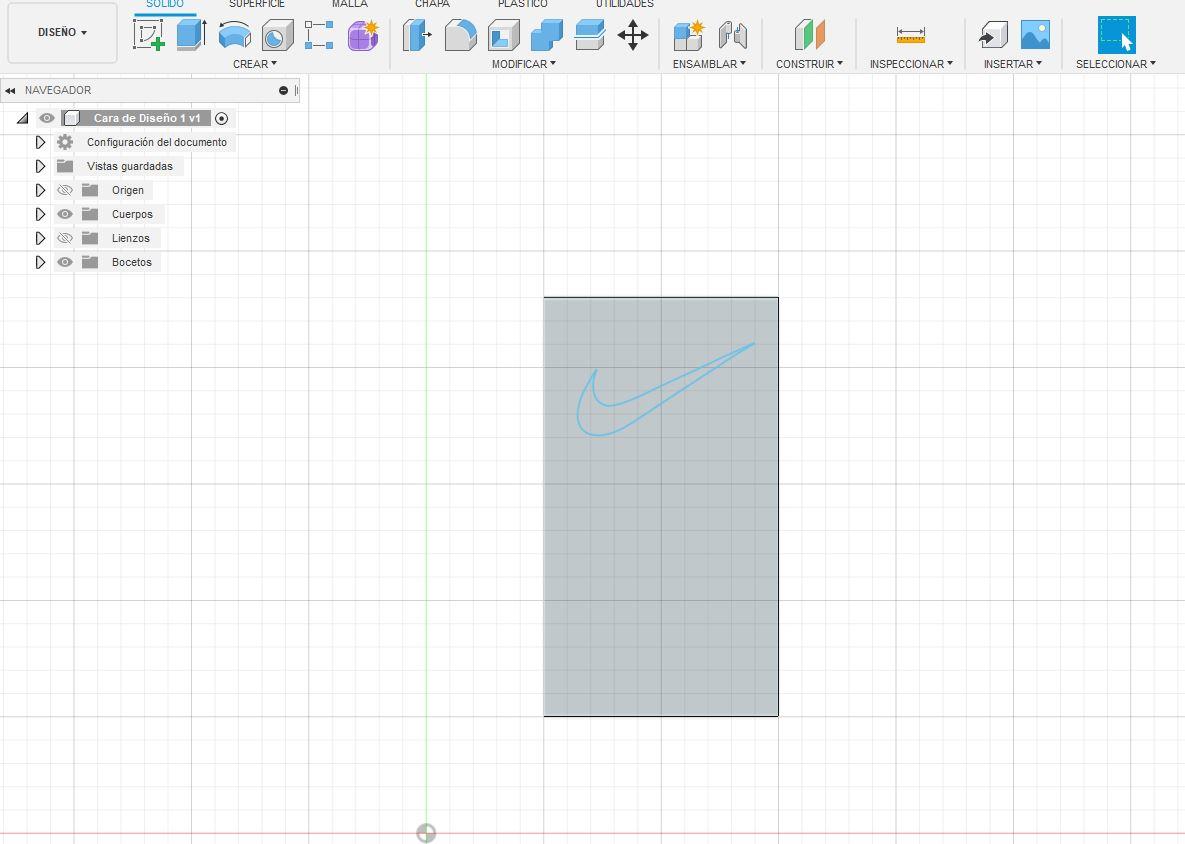The image size is (1185, 844).
Task: Click the component icon beside Cara de Diseño
Action: click(72, 118)
